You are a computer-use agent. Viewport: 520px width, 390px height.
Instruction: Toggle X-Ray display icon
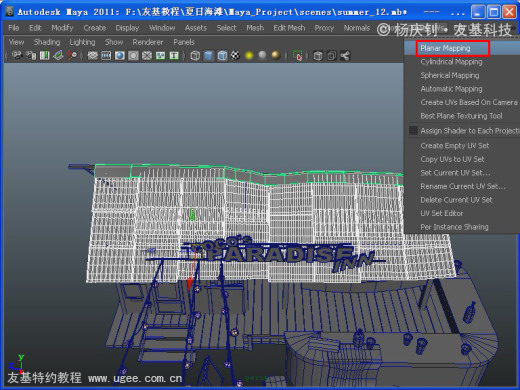tap(318, 55)
